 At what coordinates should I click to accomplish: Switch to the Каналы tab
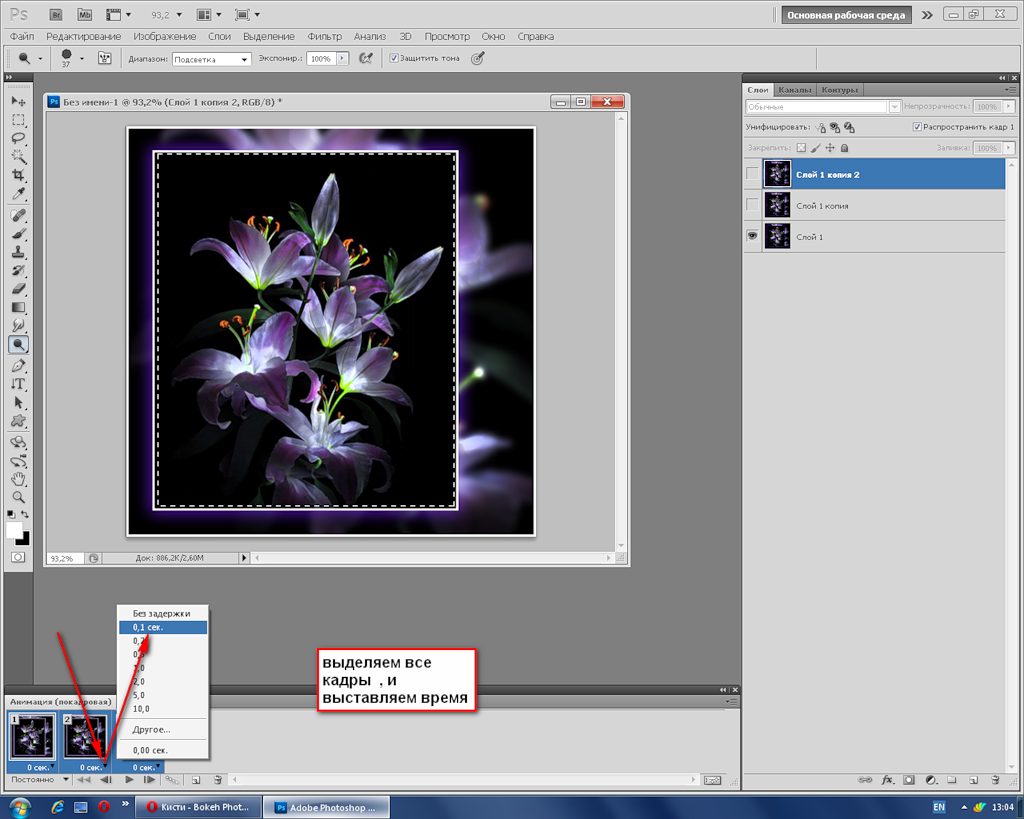[794, 90]
